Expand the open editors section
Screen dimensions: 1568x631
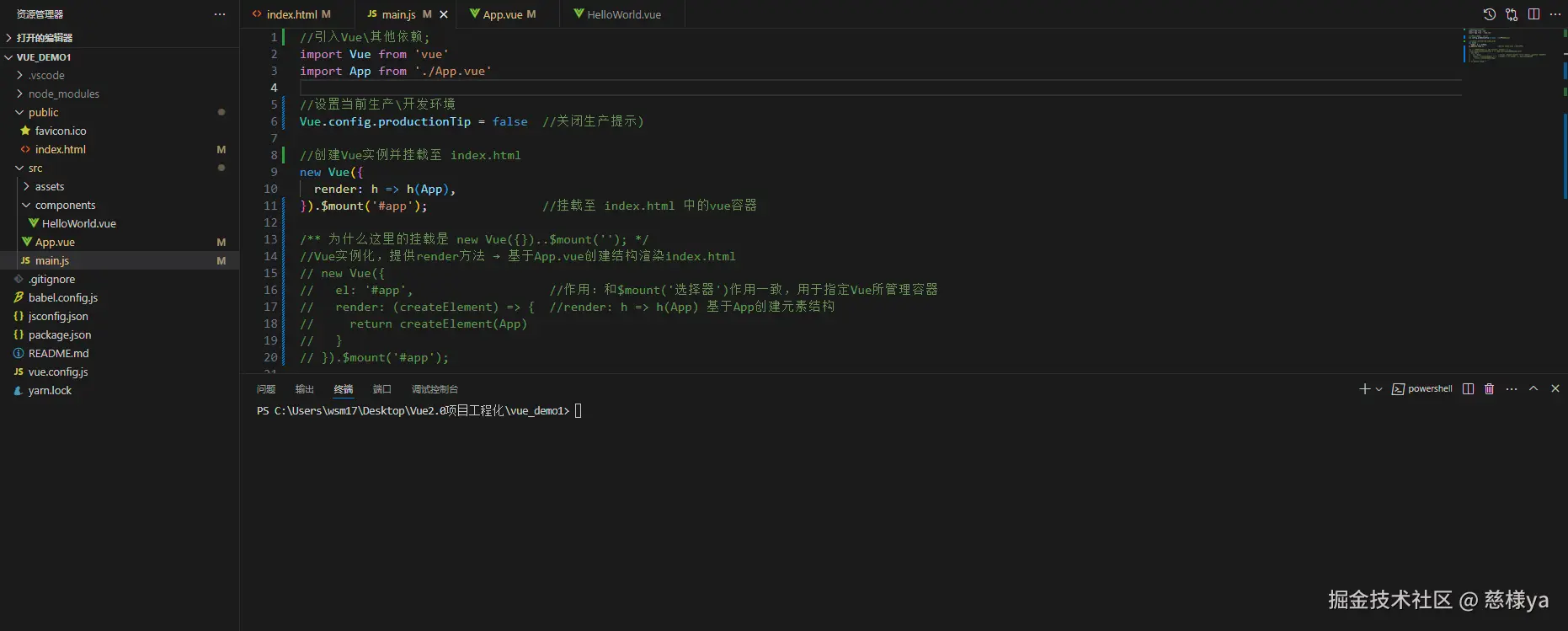click(x=120, y=38)
